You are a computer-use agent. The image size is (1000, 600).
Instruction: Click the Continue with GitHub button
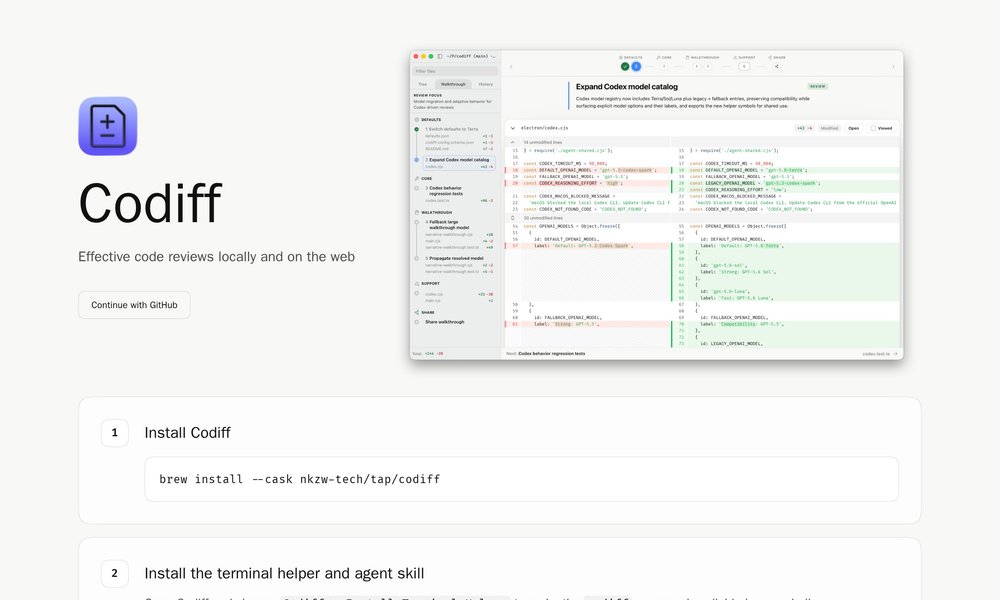(x=134, y=305)
